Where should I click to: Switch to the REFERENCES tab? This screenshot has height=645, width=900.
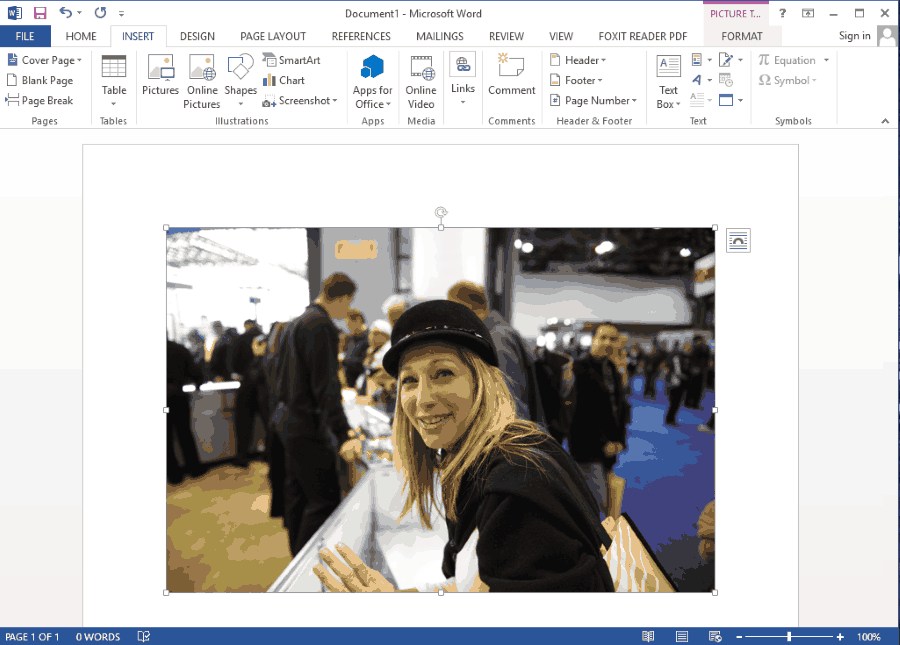click(x=361, y=36)
